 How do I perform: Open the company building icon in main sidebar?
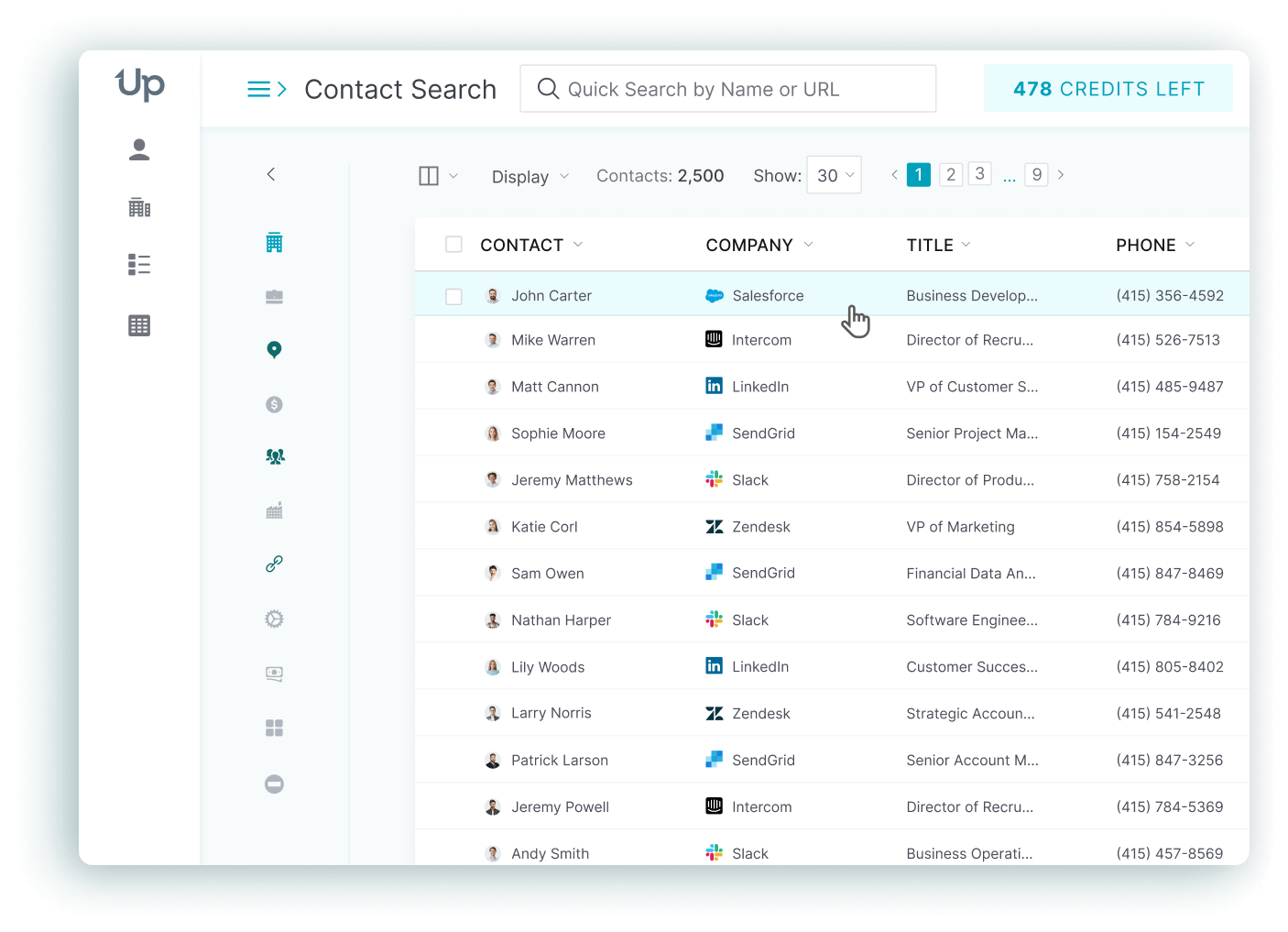click(139, 208)
